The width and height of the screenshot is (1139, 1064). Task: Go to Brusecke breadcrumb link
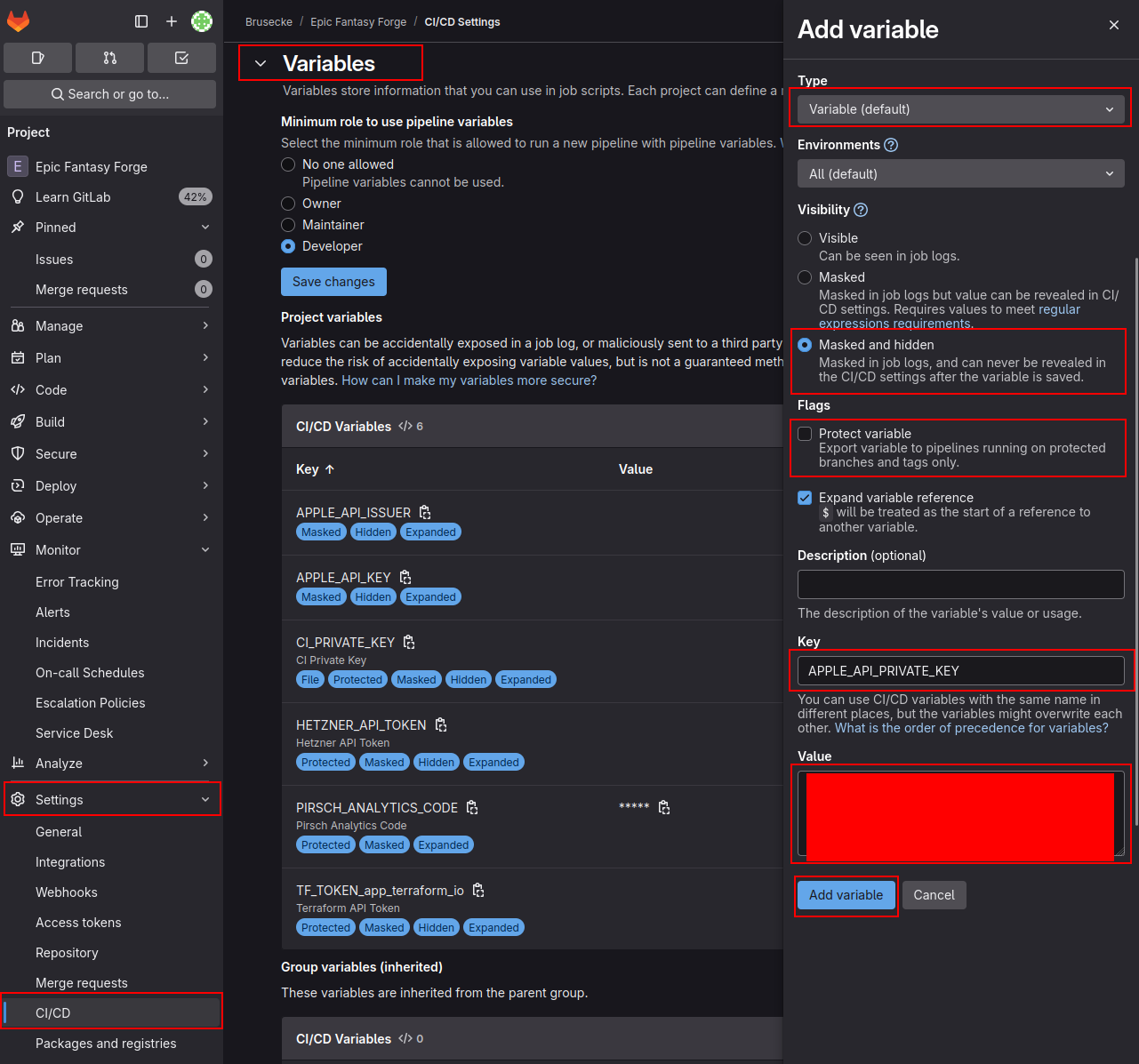click(269, 22)
